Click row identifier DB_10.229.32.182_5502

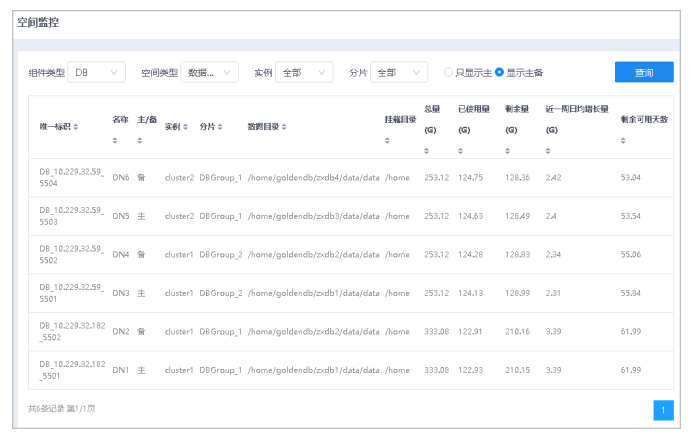pyautogui.click(x=72, y=331)
